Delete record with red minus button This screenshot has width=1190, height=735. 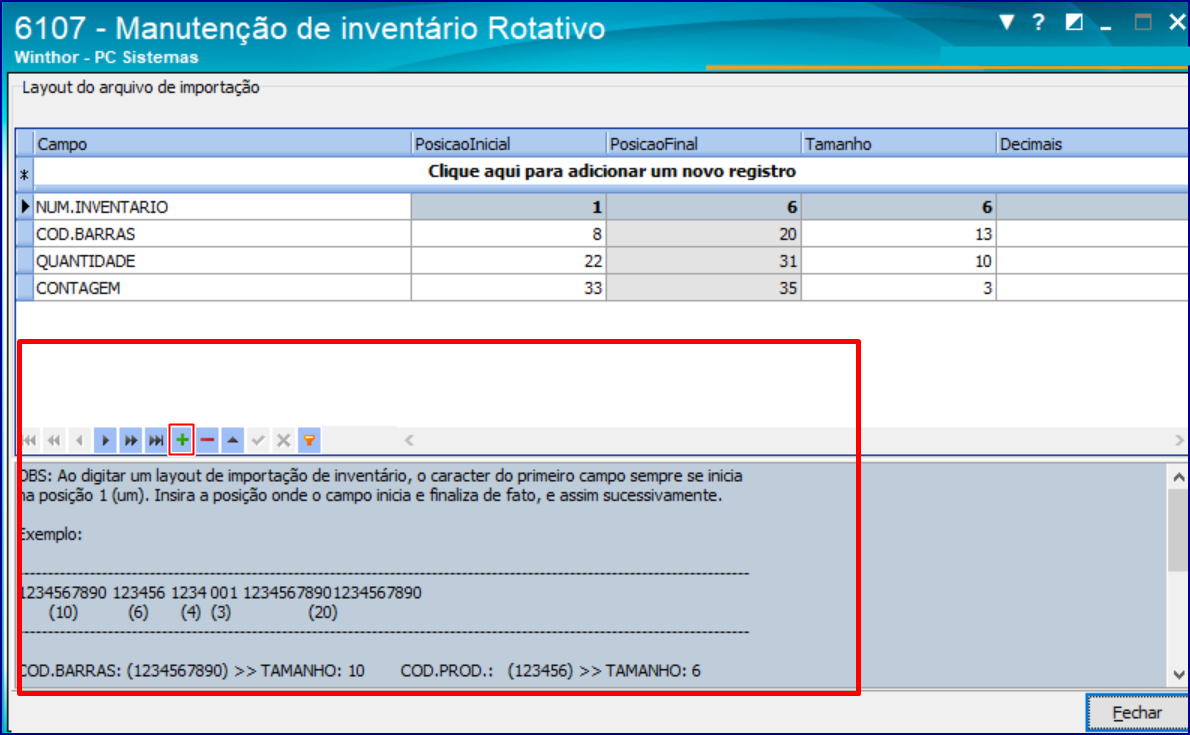pos(207,440)
